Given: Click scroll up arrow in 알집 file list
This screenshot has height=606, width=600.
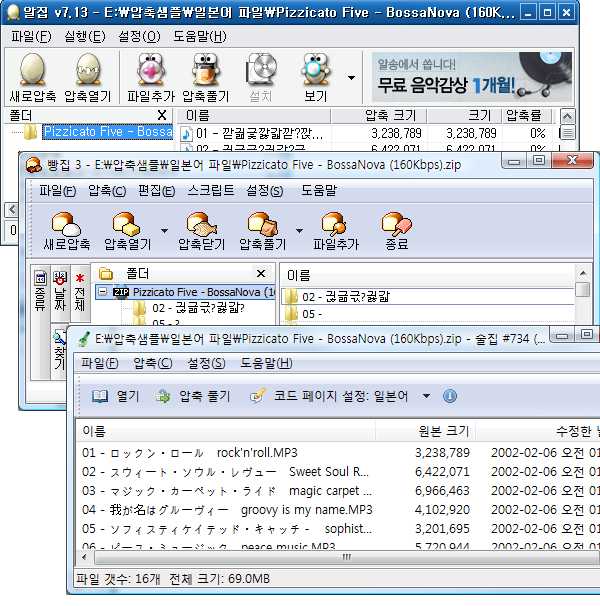Looking at the screenshot, I should point(568,116).
